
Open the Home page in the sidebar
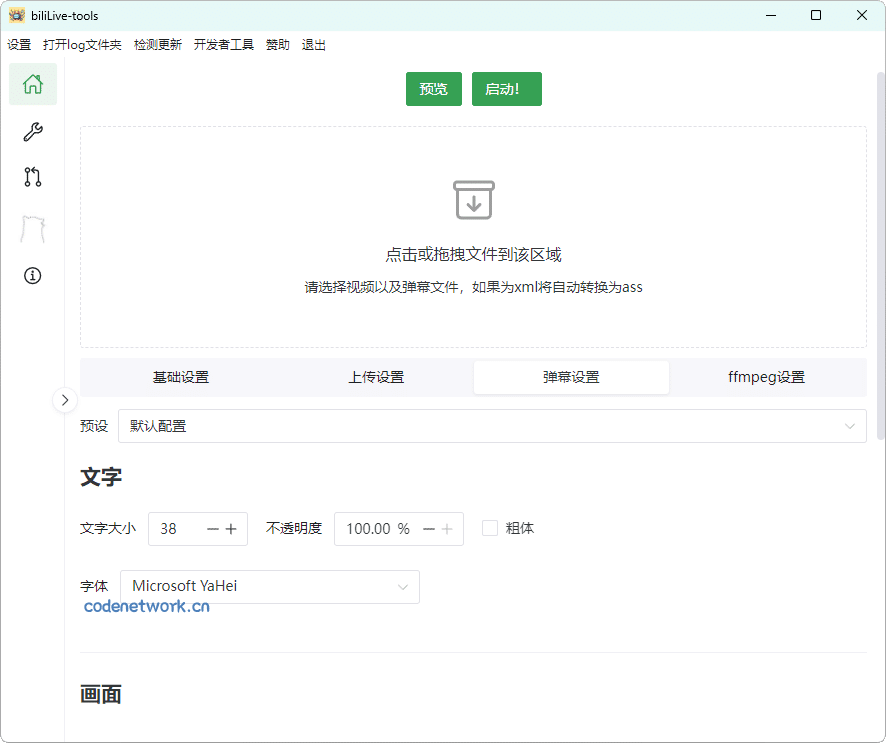click(32, 84)
